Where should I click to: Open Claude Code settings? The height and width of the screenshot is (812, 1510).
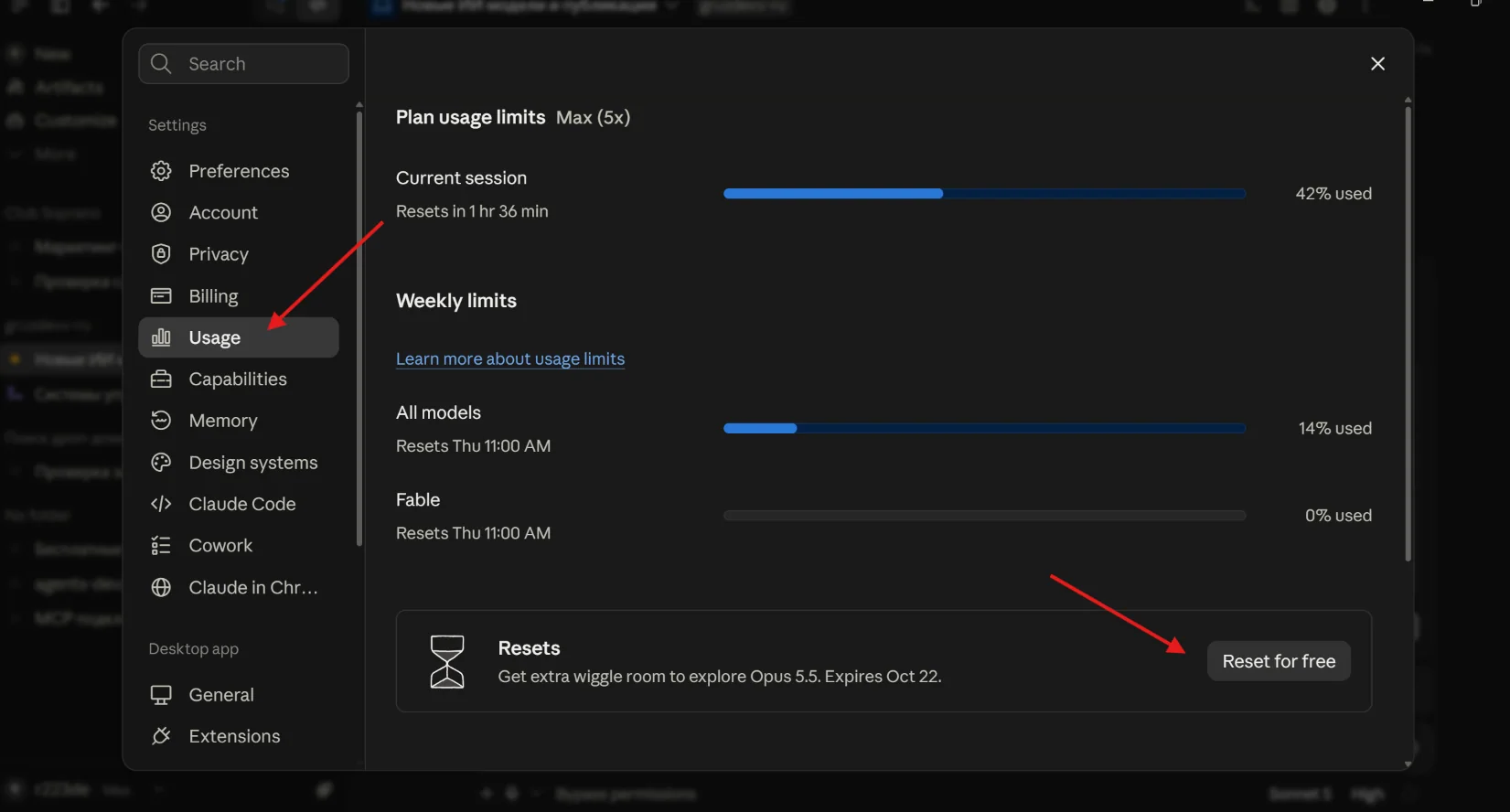[x=239, y=504]
